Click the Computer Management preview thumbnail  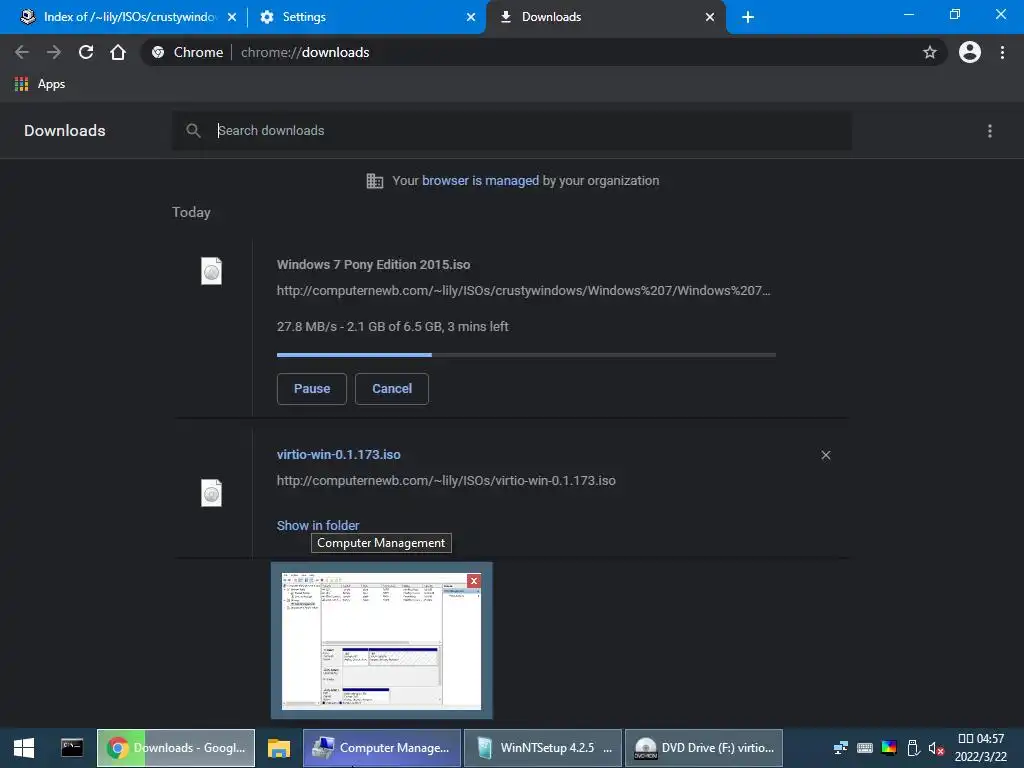point(381,641)
